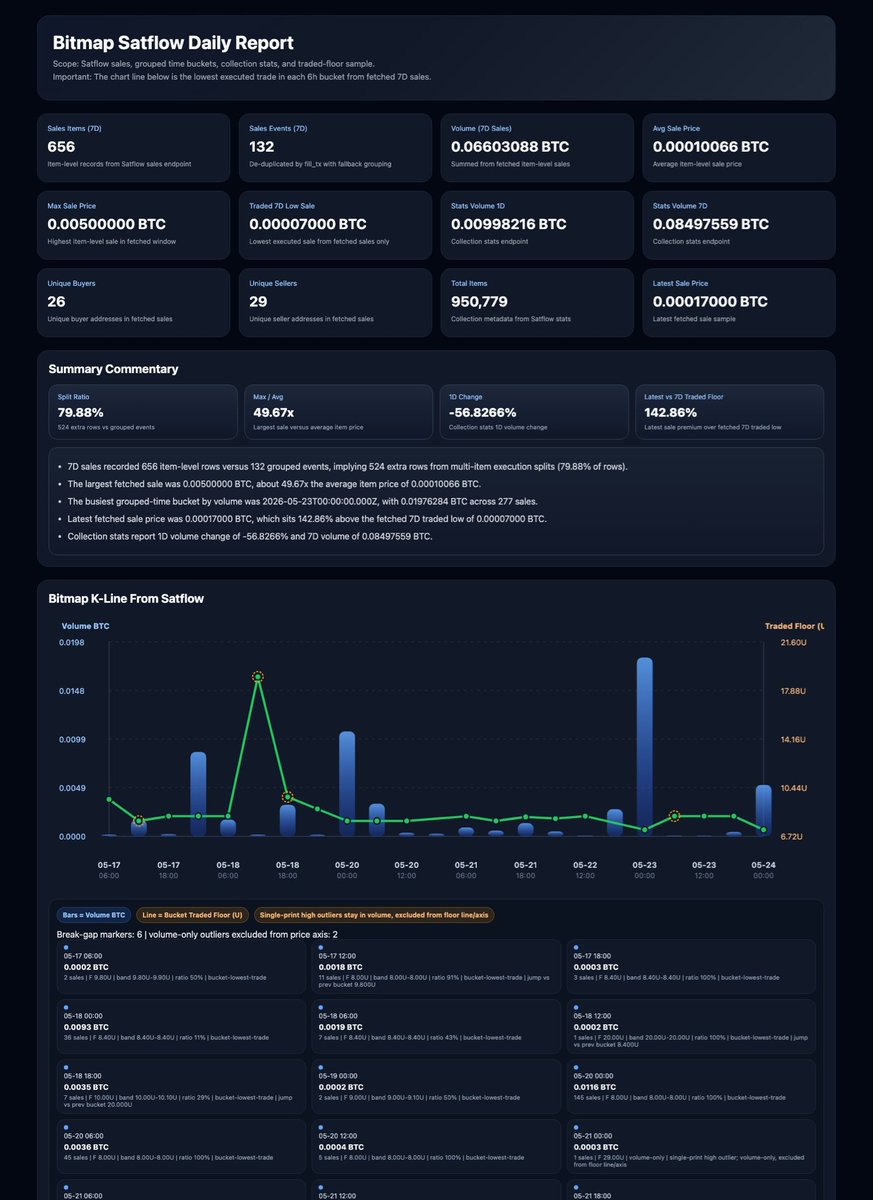
Task: Click the 21.60U right axis tick label
Action: [x=792, y=642]
